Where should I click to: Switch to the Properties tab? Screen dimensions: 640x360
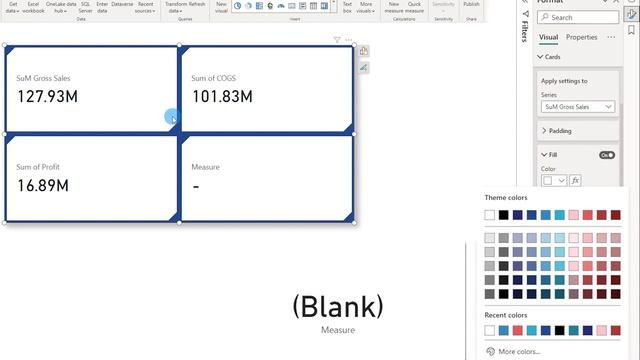point(581,37)
